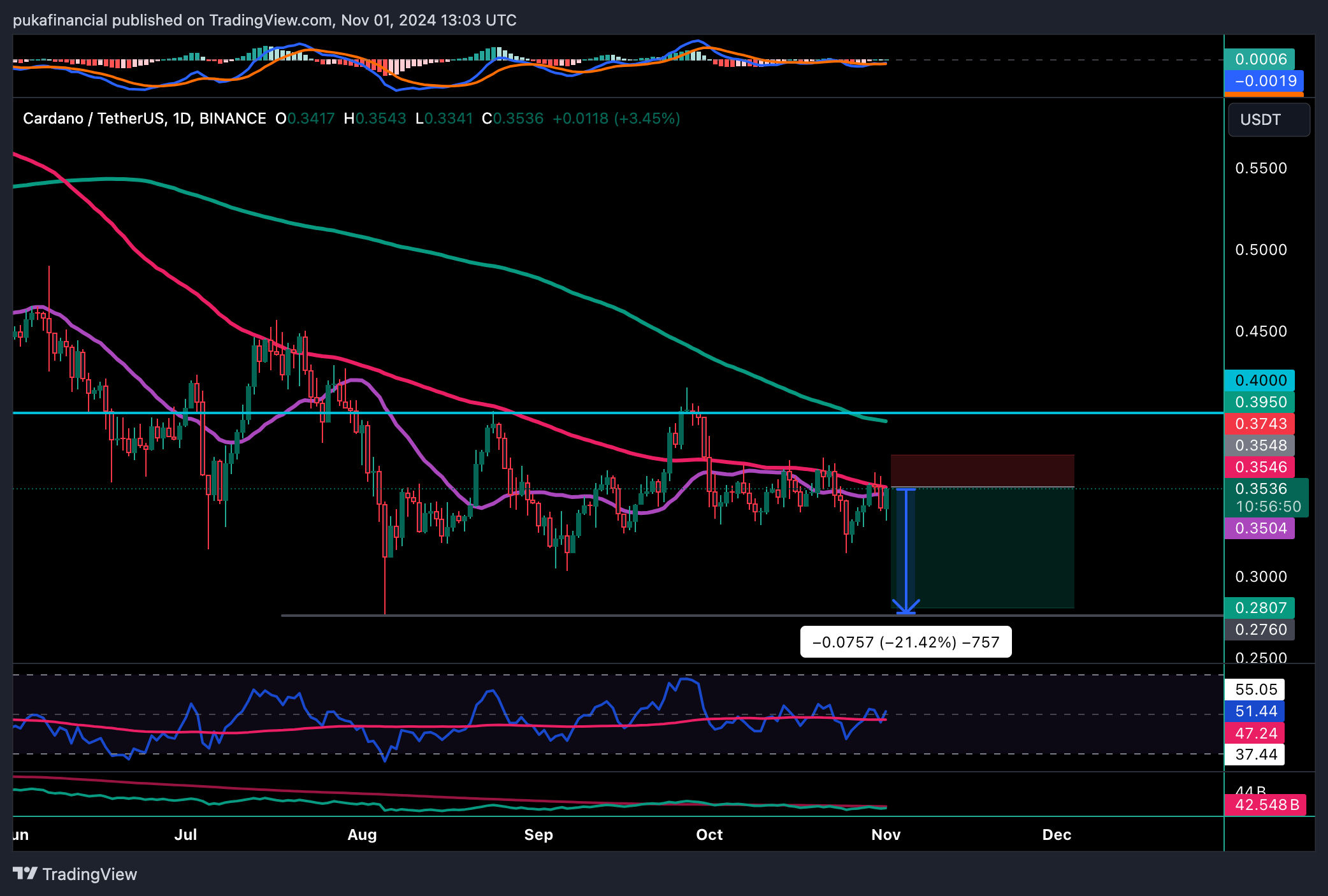1328x896 pixels.
Task: Click the Cardano / TetherUS symbol title
Action: point(144,119)
